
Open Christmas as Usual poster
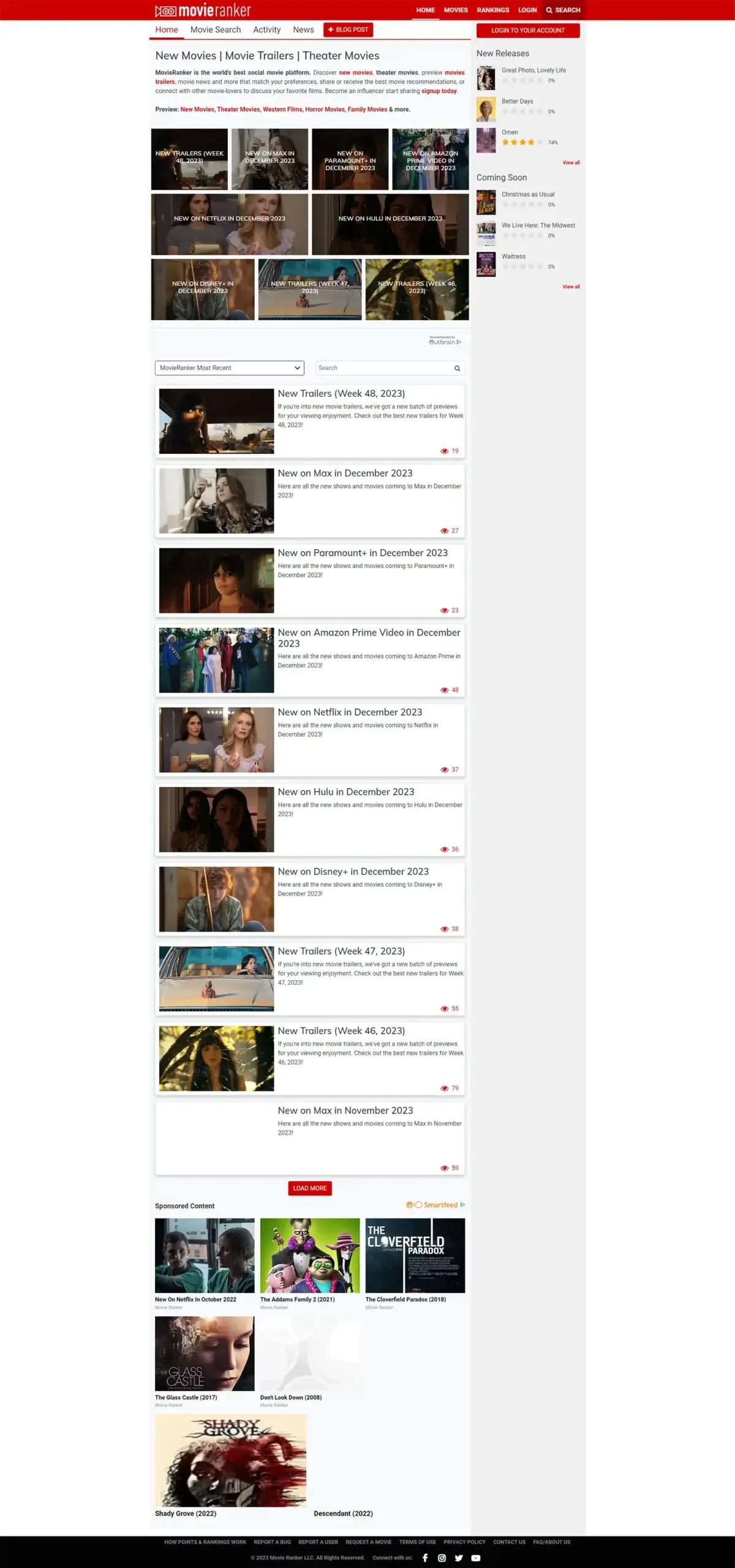tap(486, 202)
